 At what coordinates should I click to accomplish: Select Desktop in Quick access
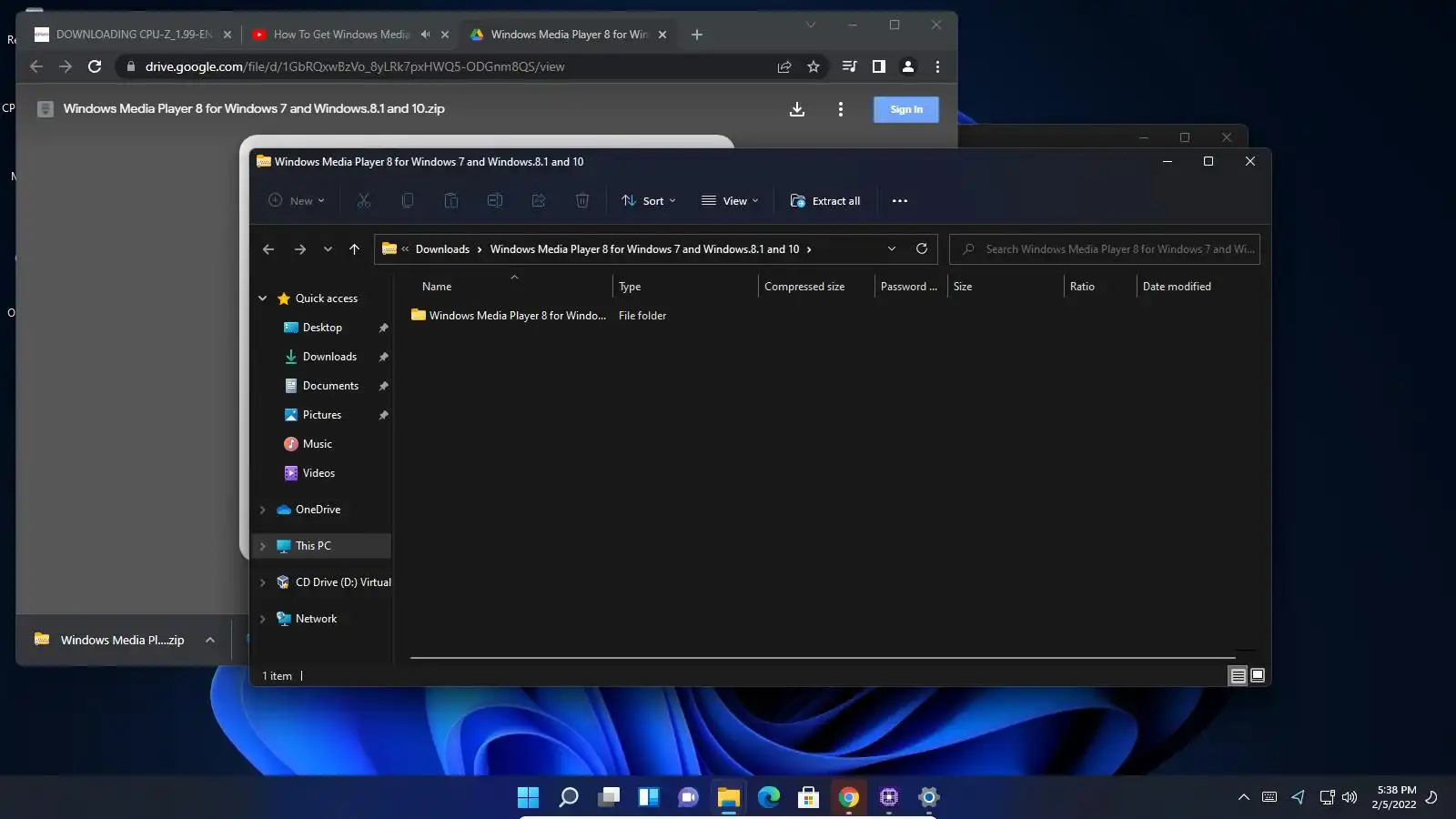[x=322, y=328]
